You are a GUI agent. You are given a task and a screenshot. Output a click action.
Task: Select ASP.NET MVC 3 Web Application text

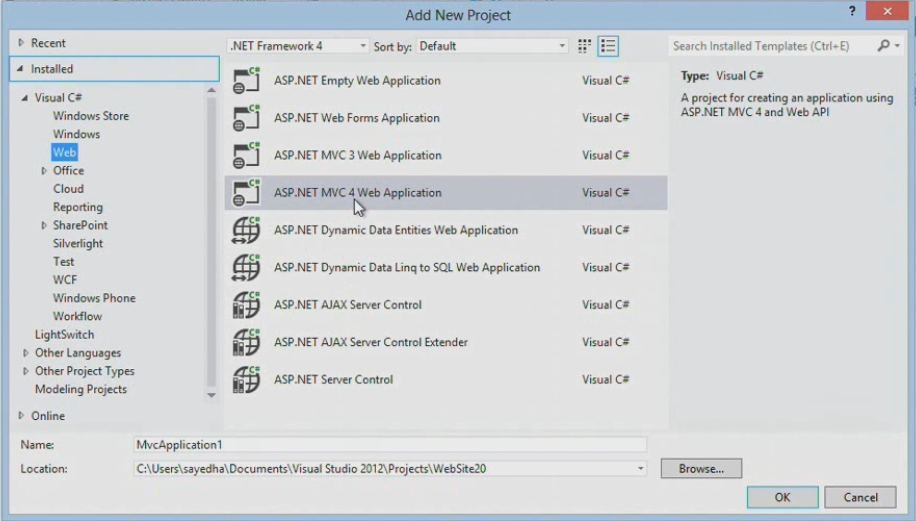point(358,155)
